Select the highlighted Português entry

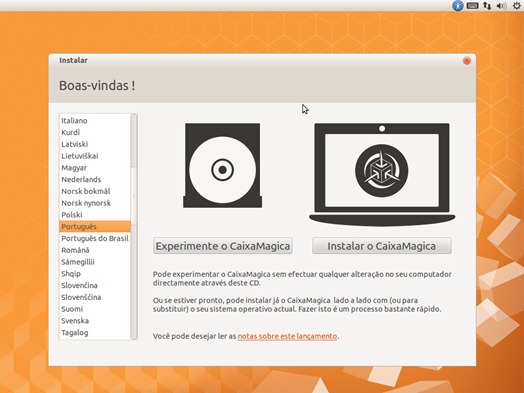[95, 227]
